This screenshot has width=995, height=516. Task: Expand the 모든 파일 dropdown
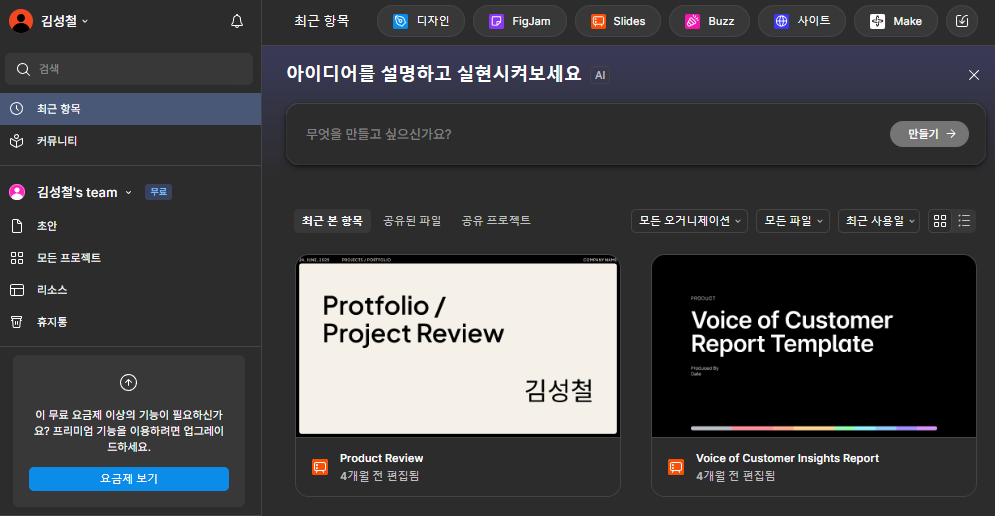click(x=792, y=221)
